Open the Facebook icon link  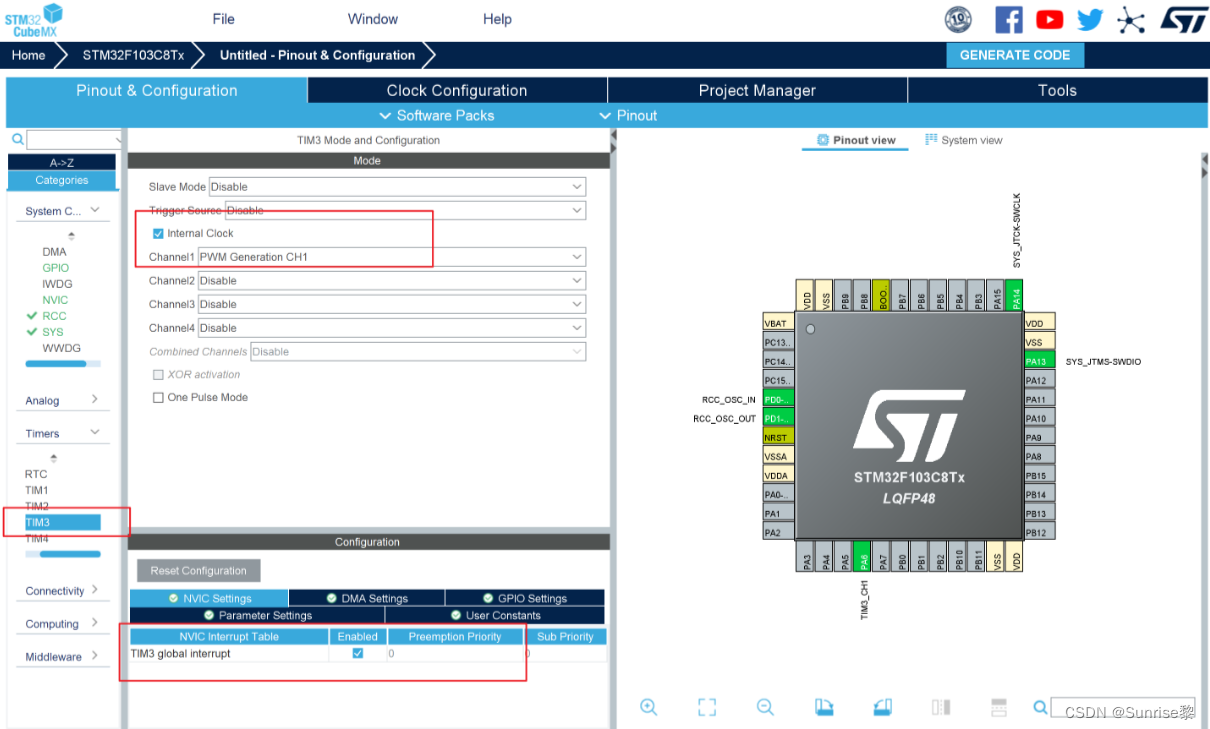click(x=1008, y=19)
